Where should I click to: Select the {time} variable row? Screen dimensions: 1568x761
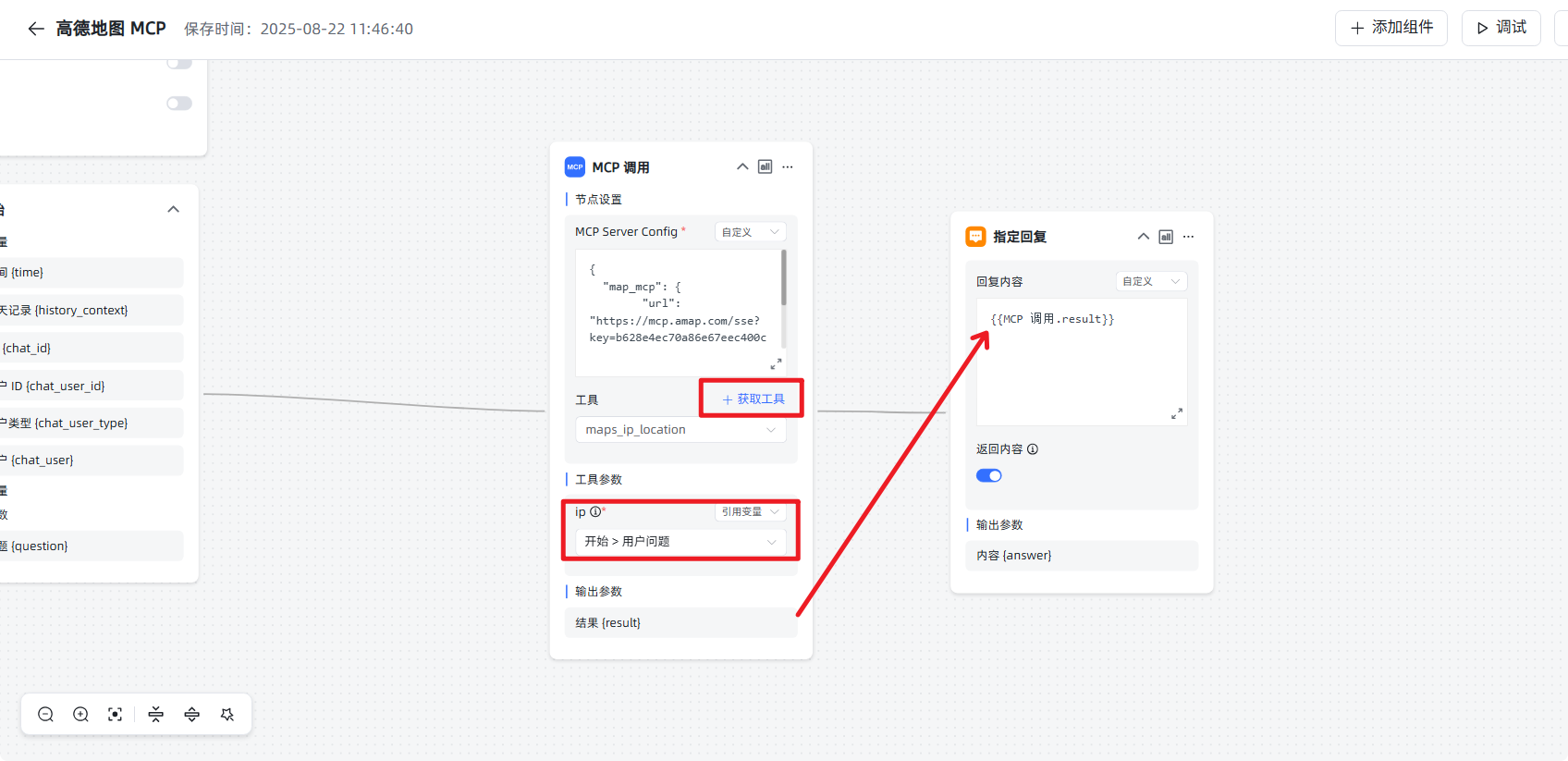click(x=91, y=273)
